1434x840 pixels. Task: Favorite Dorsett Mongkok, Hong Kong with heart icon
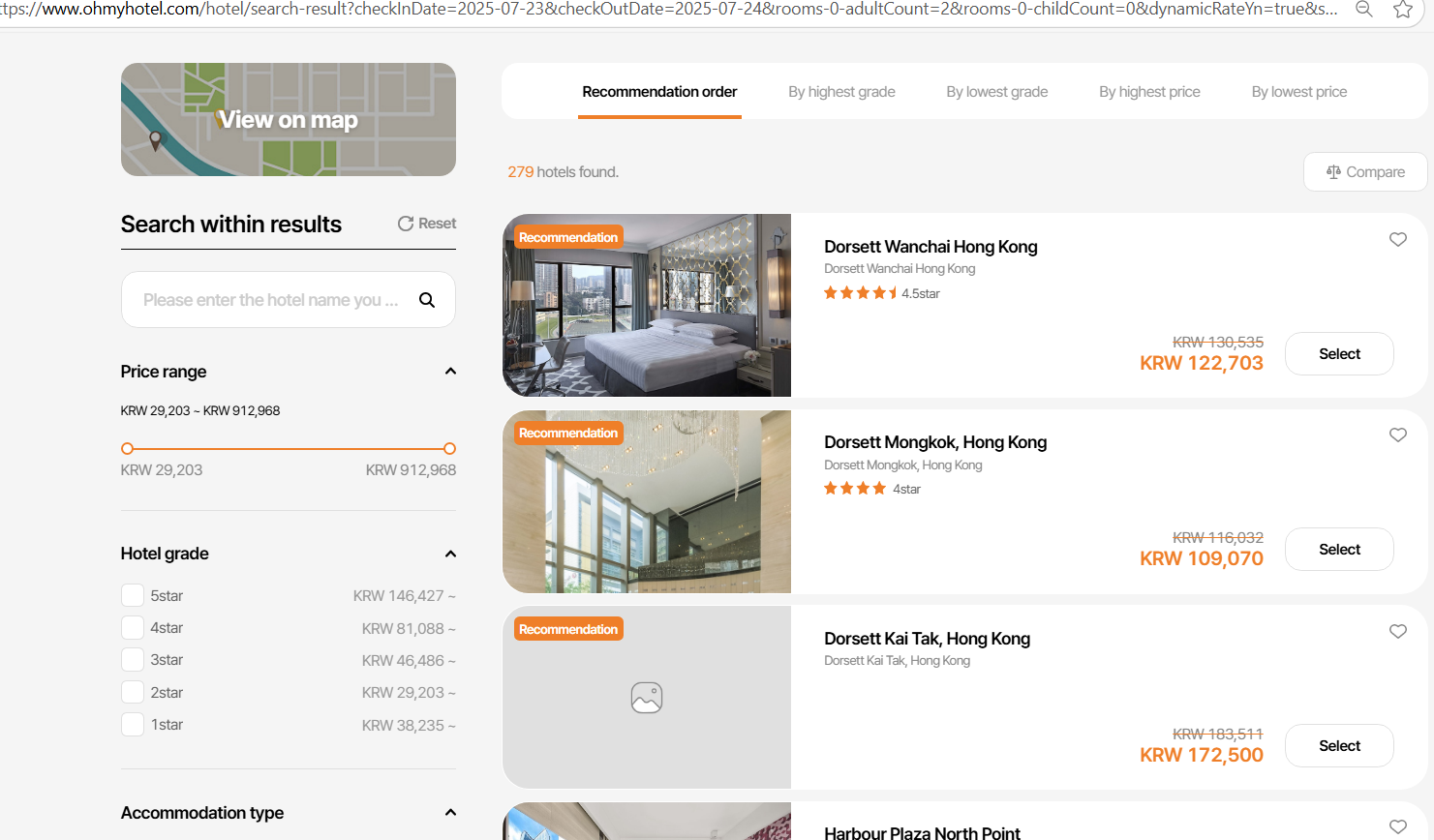coord(1398,435)
